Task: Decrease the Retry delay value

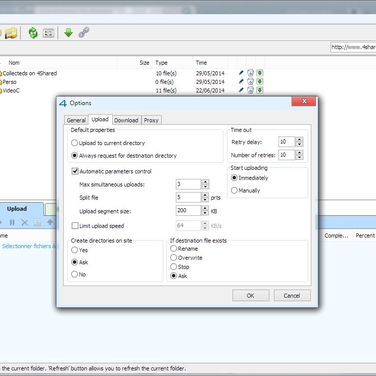Action: pos(299,144)
